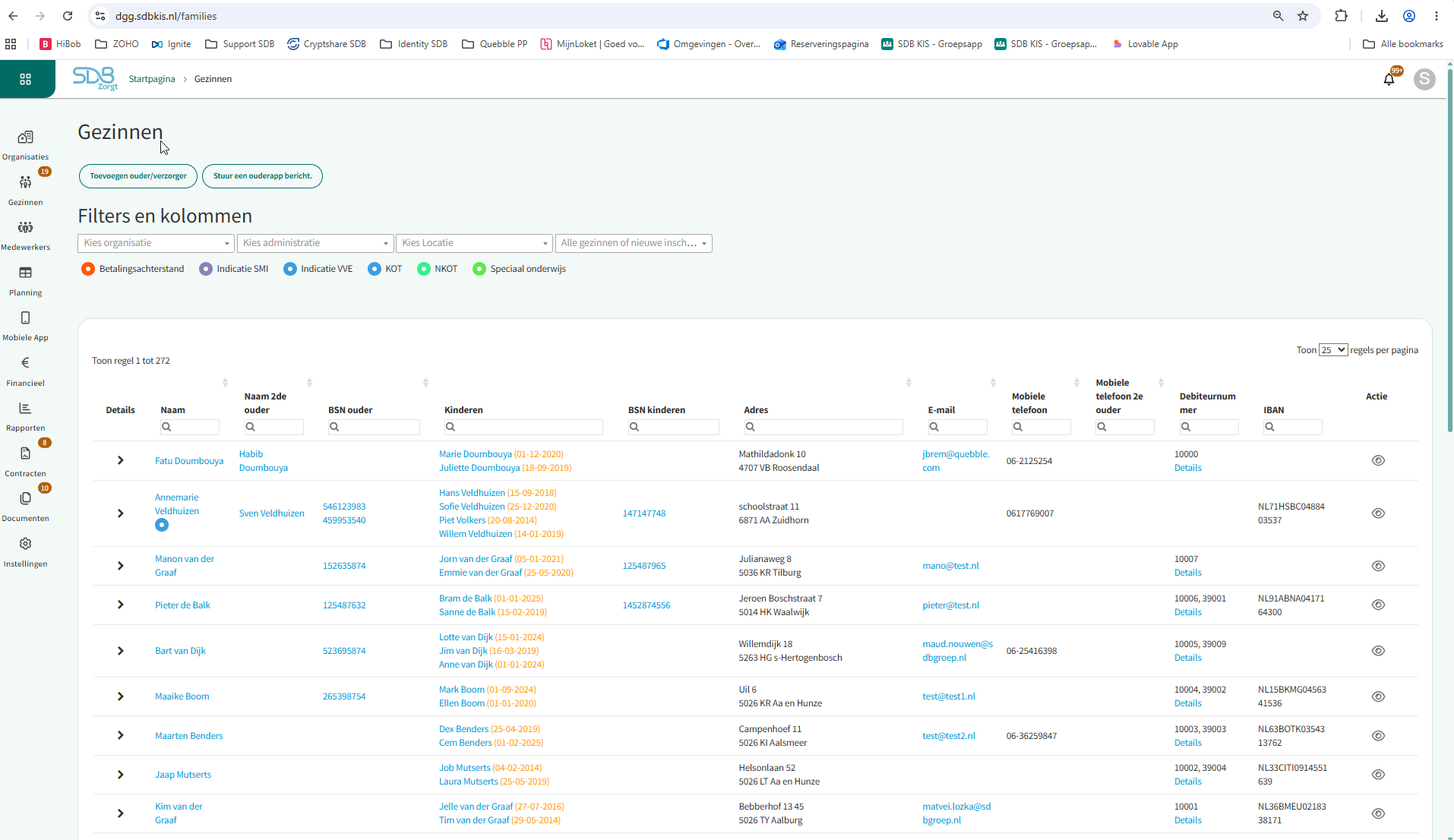Open Medewerkers in the sidebar
The image size is (1454, 840).
(25, 235)
